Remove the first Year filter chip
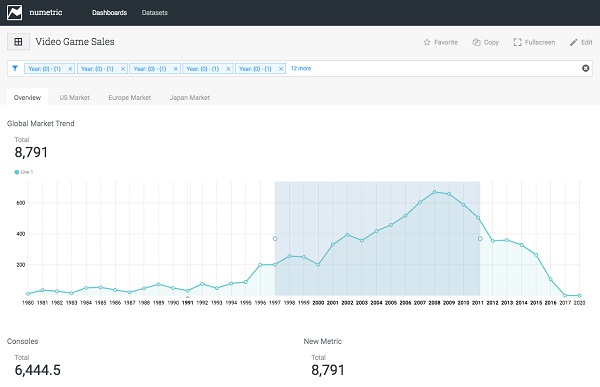Screen dimensions: 600x387 click(x=70, y=69)
